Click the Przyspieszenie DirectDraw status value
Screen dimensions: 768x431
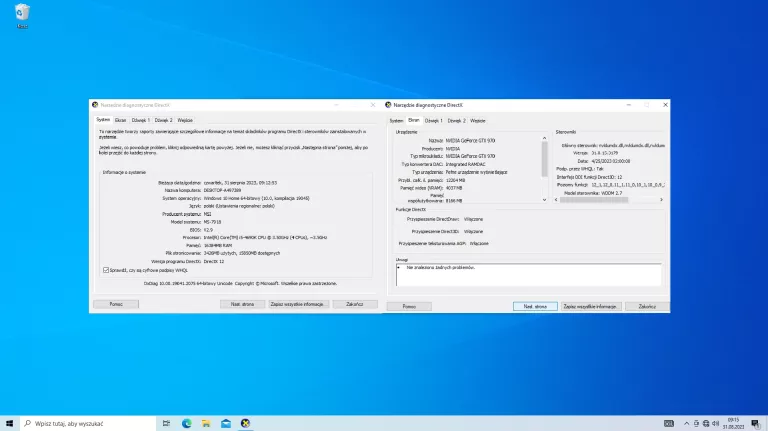(x=473, y=219)
